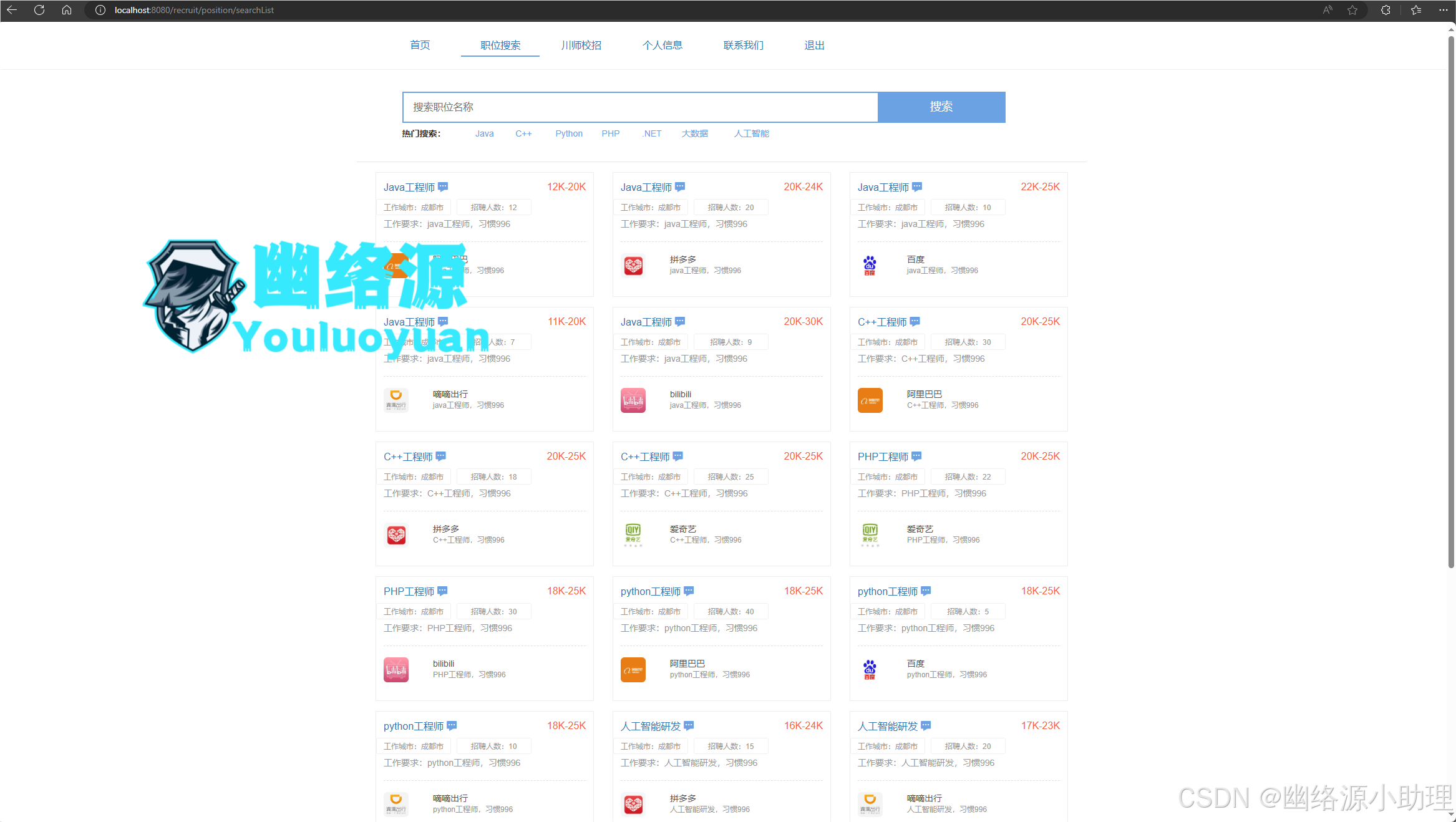View site information icon in address bar
This screenshot has width=1456, height=822.
point(100,10)
